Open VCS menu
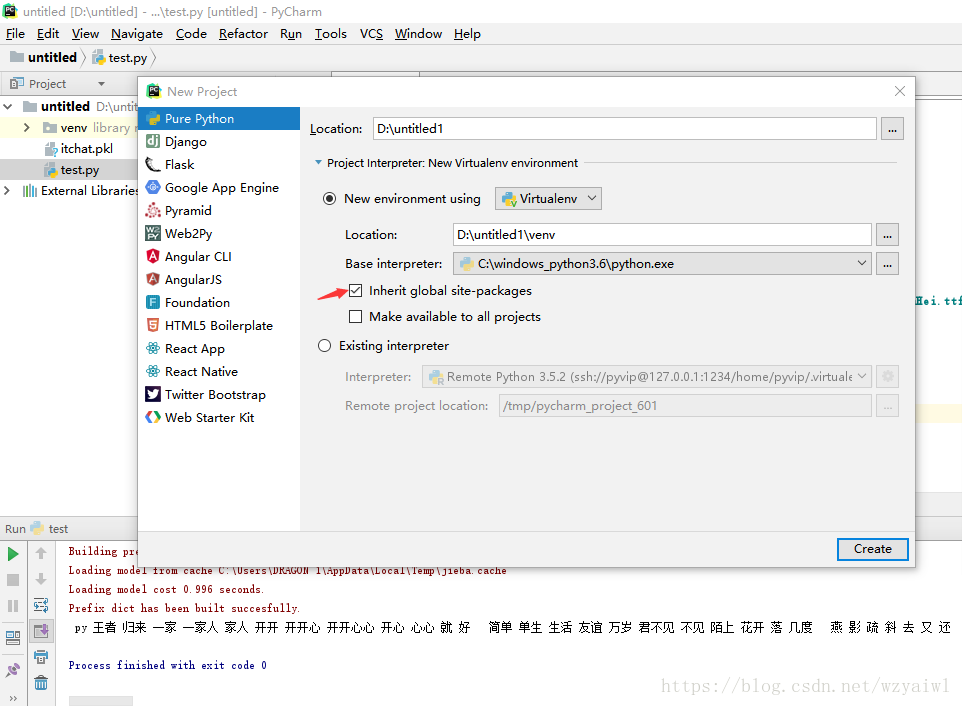The width and height of the screenshot is (962, 706). pos(371,34)
